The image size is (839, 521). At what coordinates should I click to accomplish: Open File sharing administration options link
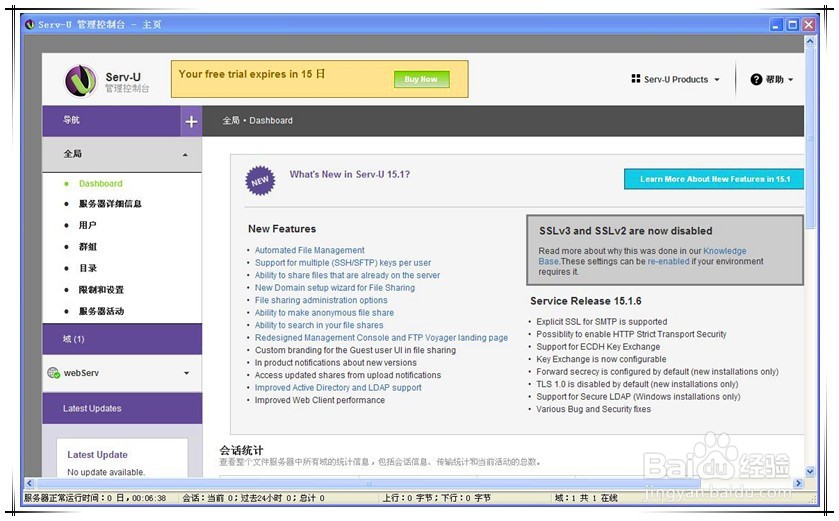tap(321, 300)
